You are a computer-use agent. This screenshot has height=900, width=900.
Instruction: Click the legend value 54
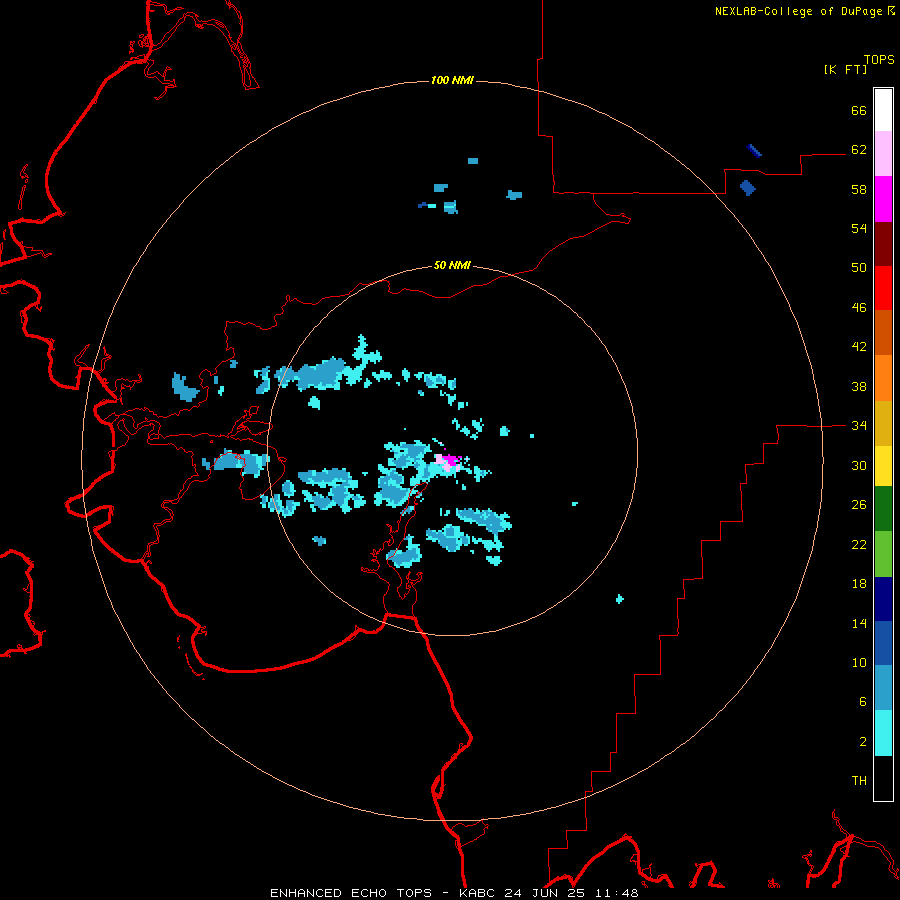pos(859,228)
